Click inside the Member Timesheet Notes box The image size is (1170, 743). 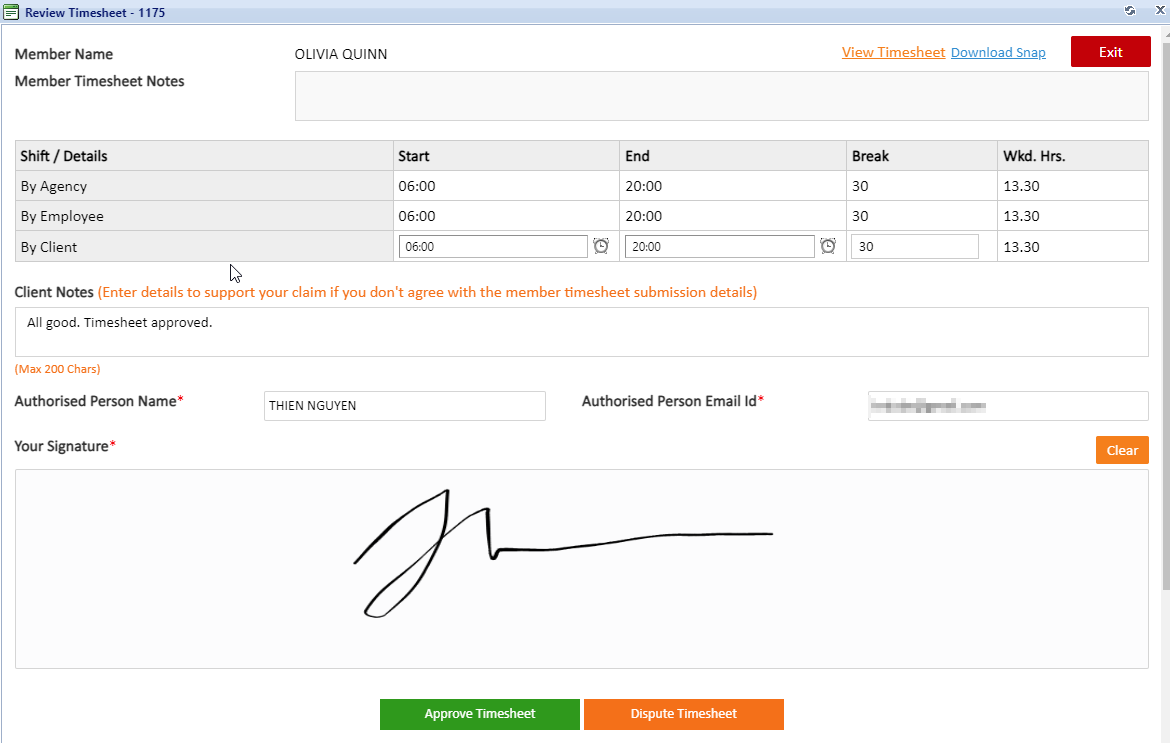coord(722,96)
